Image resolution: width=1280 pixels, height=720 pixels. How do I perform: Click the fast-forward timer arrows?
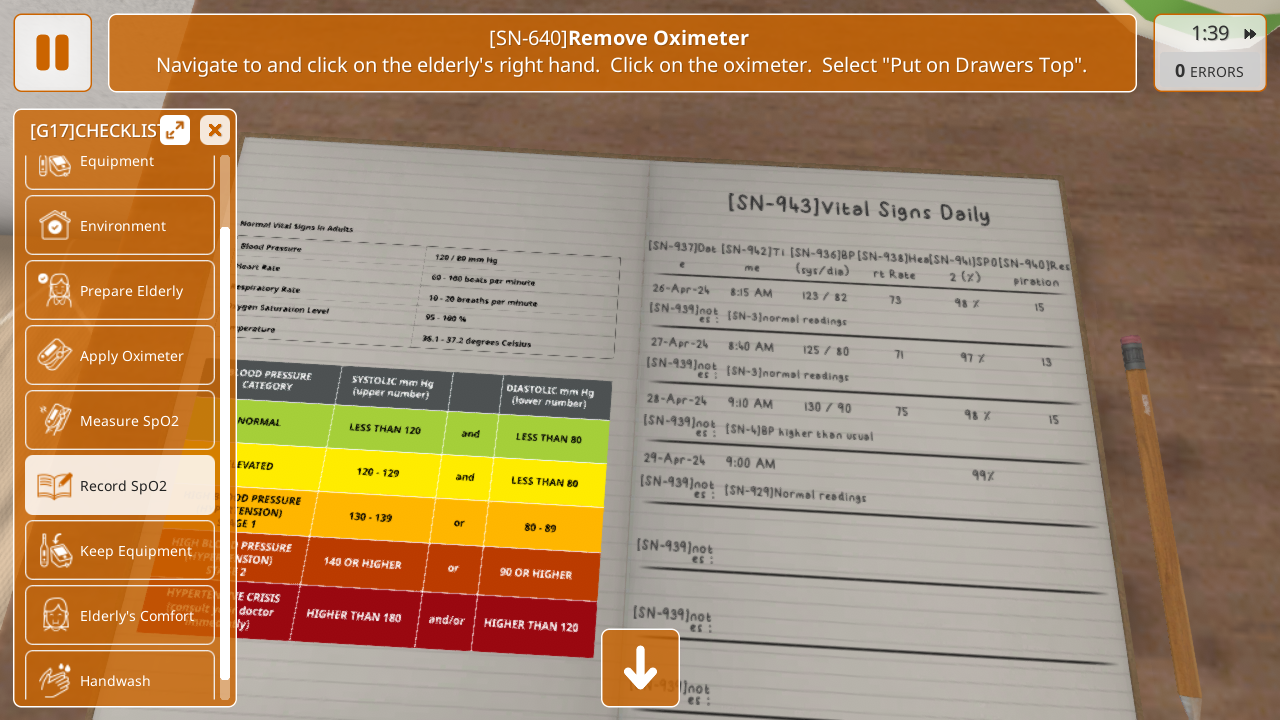point(1250,34)
